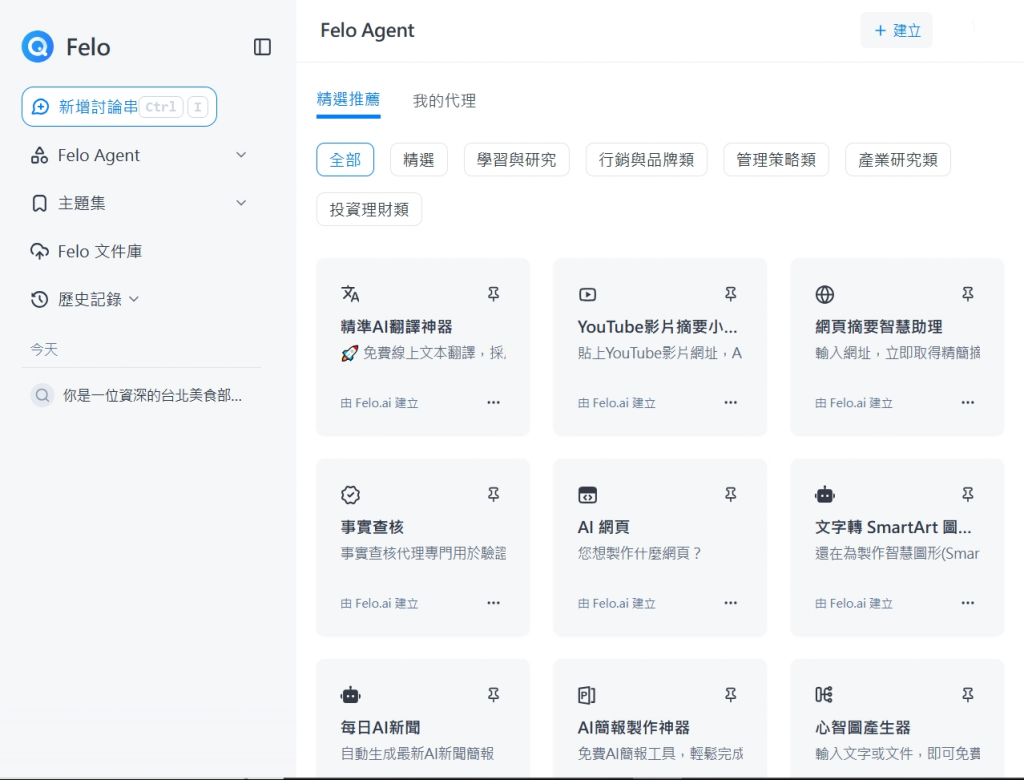The height and width of the screenshot is (780, 1024).
Task: Collapse the sidebar panel icon
Action: (x=262, y=46)
